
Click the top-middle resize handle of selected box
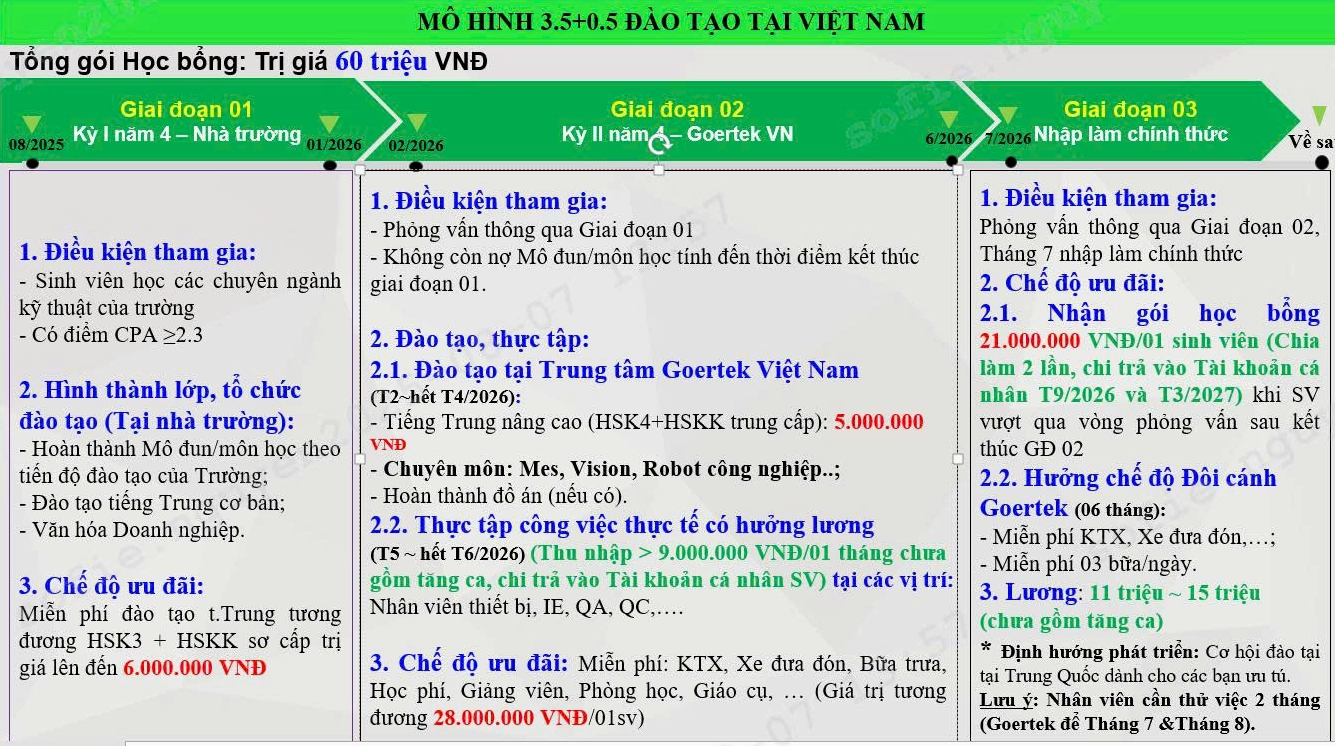pos(659,170)
